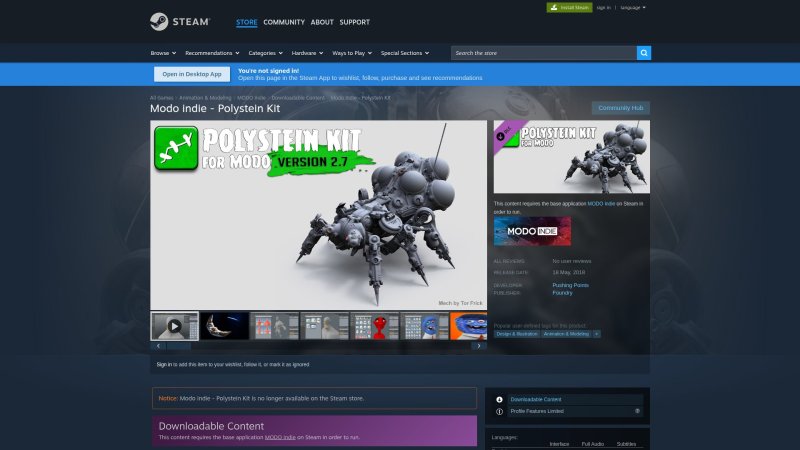The width and height of the screenshot is (800, 450).
Task: Open the Ways to Play dropdown
Action: pos(352,53)
